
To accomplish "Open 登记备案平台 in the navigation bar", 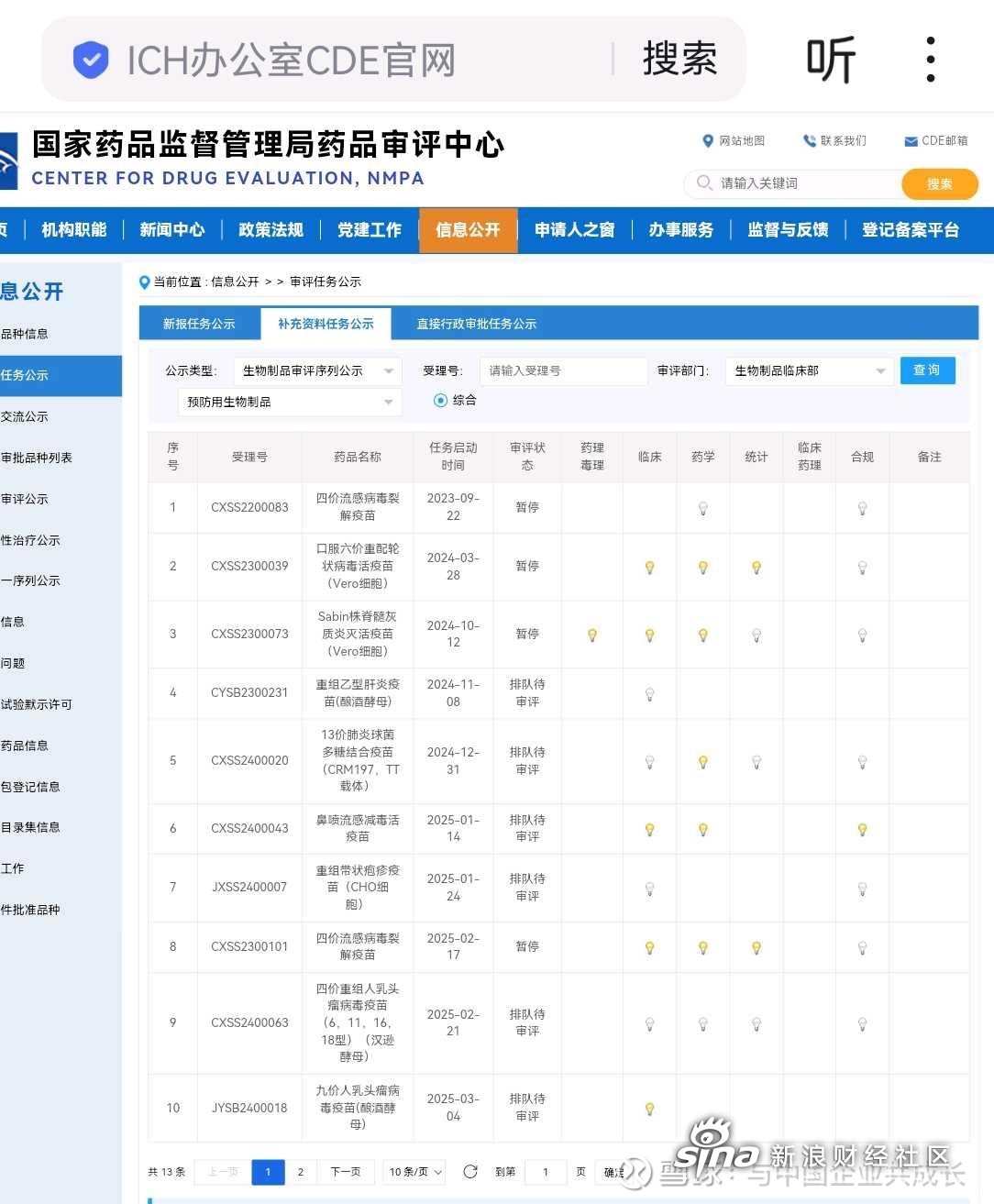I will [x=911, y=229].
